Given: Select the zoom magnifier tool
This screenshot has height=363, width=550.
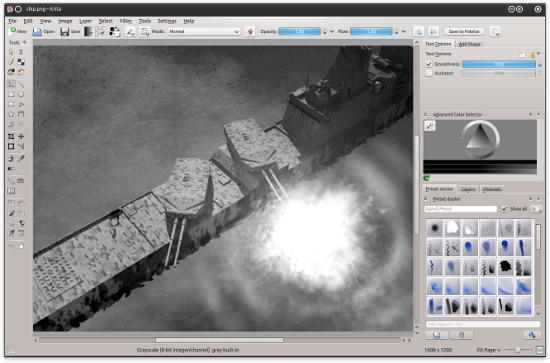Looking at the screenshot, I should pos(11,246).
